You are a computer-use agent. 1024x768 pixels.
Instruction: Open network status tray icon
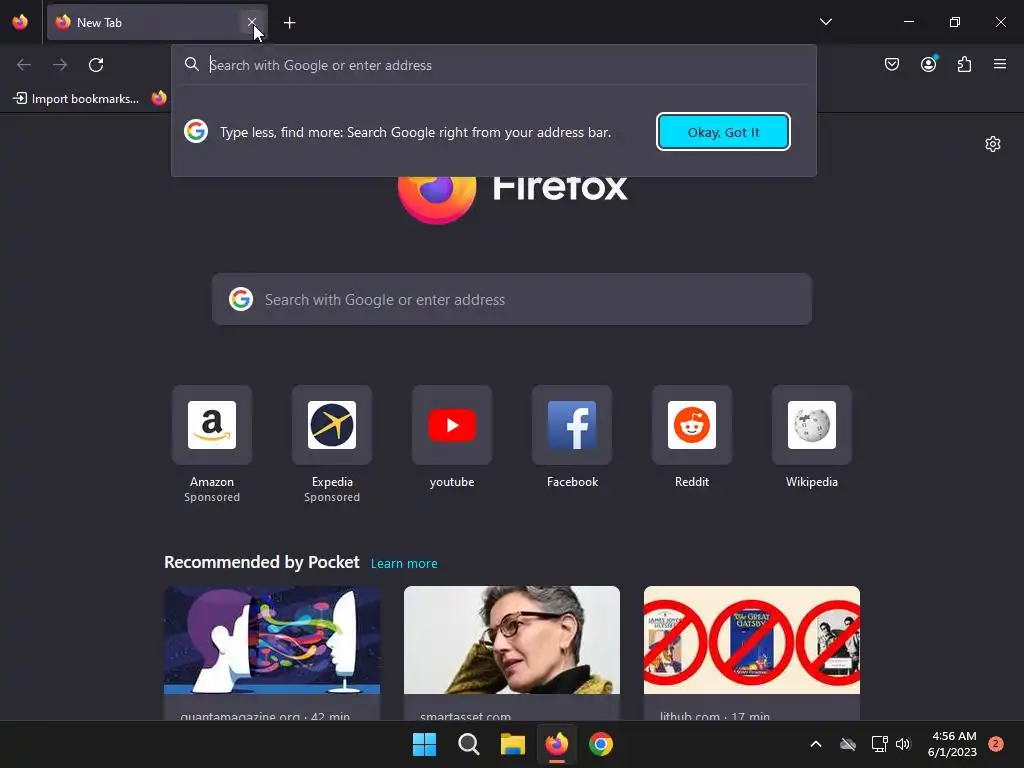click(x=879, y=744)
